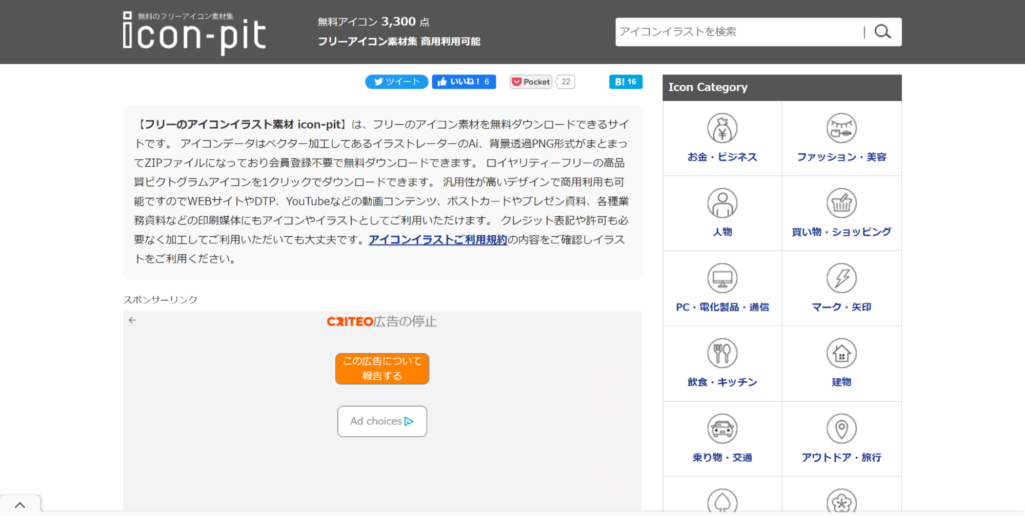Save the page with the Pocket button
The image size is (1025, 516).
pyautogui.click(x=531, y=82)
